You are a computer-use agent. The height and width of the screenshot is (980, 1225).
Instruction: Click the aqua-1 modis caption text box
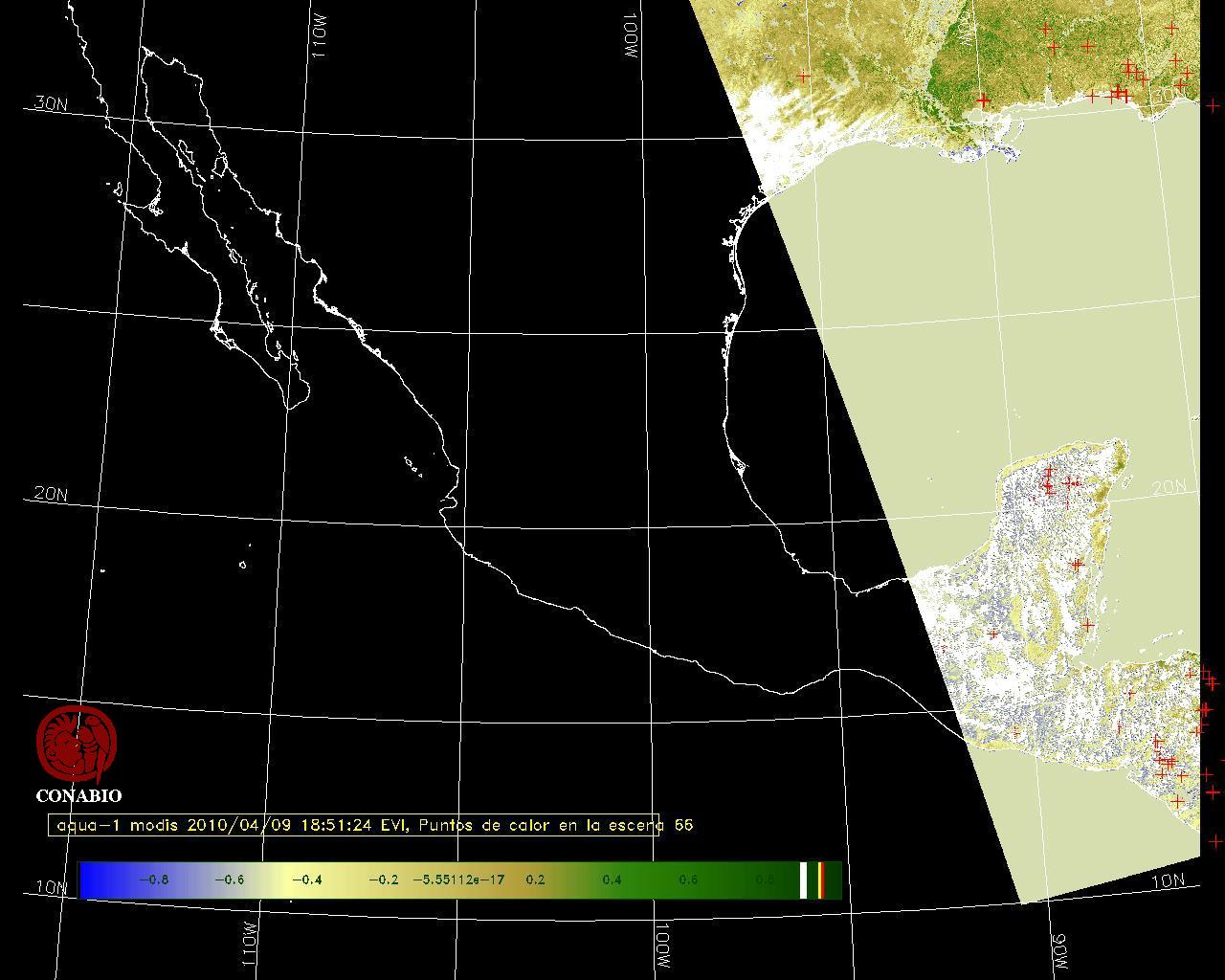pyautogui.click(x=354, y=825)
